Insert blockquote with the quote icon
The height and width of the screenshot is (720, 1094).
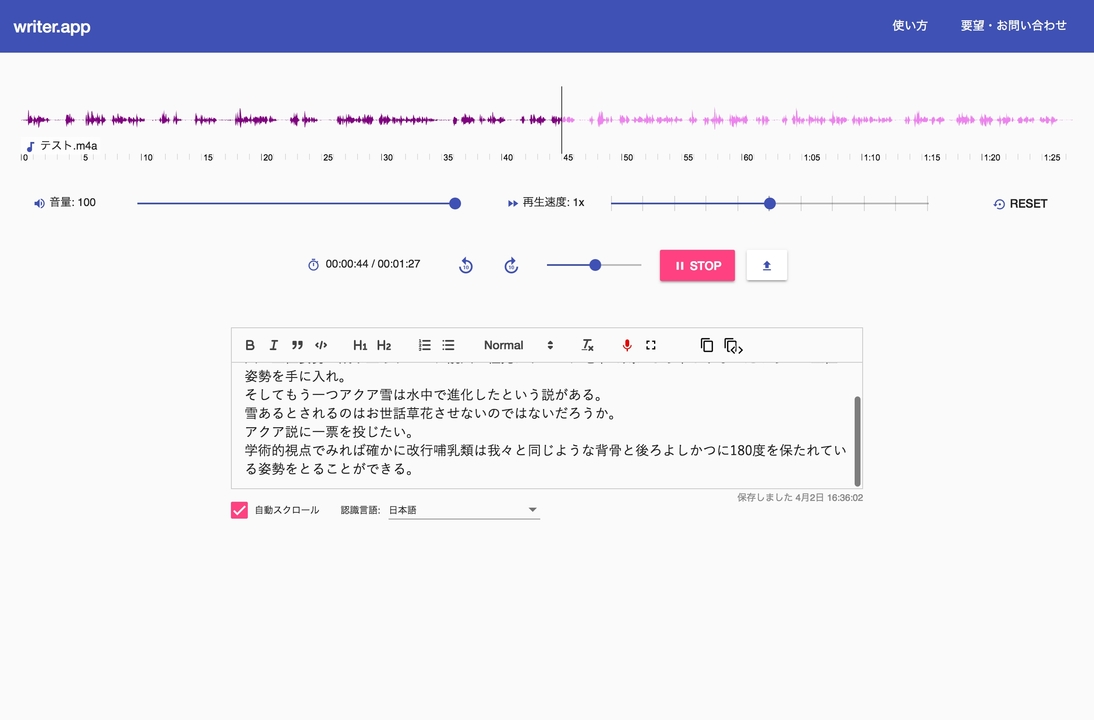click(x=297, y=345)
